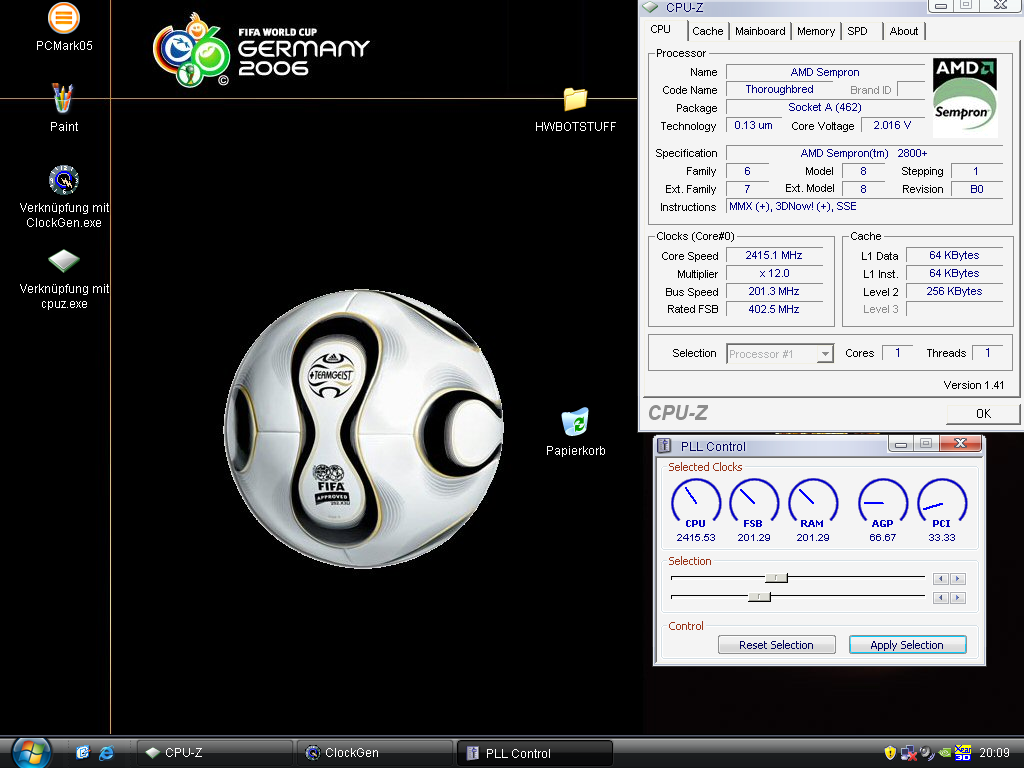Nudge lower slider right with arrow button
The width and height of the screenshot is (1024, 768).
tap(958, 598)
